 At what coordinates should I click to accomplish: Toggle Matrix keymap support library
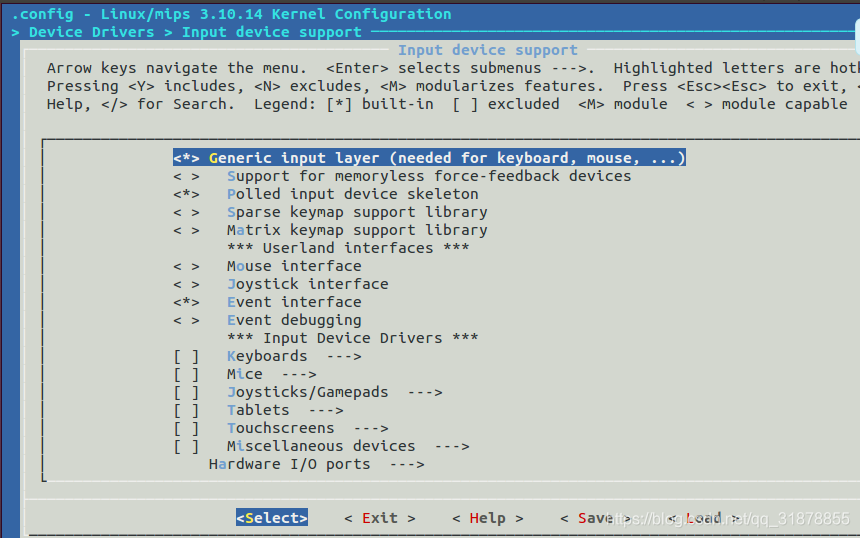[330, 230]
